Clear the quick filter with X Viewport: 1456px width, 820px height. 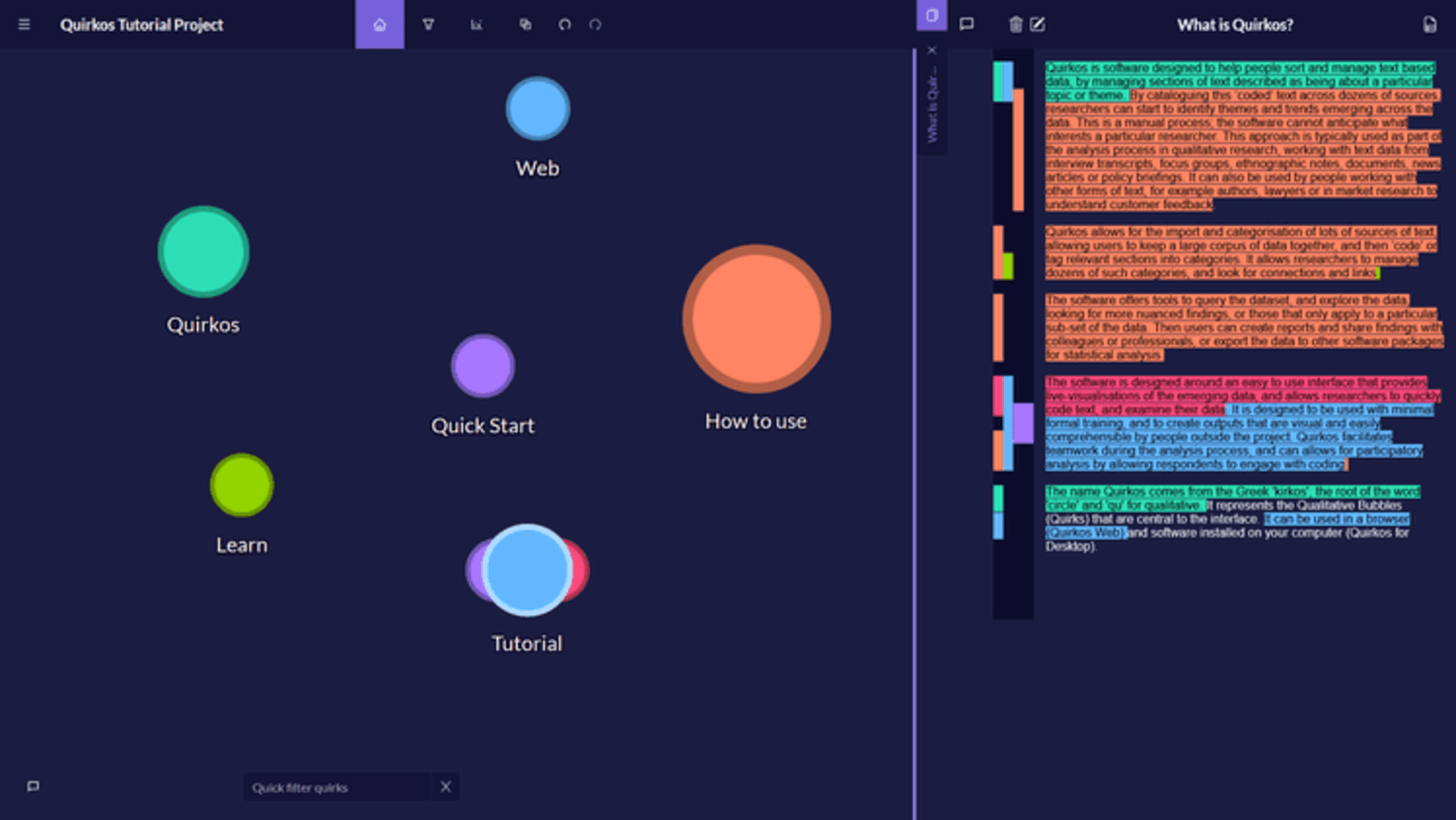click(x=446, y=787)
